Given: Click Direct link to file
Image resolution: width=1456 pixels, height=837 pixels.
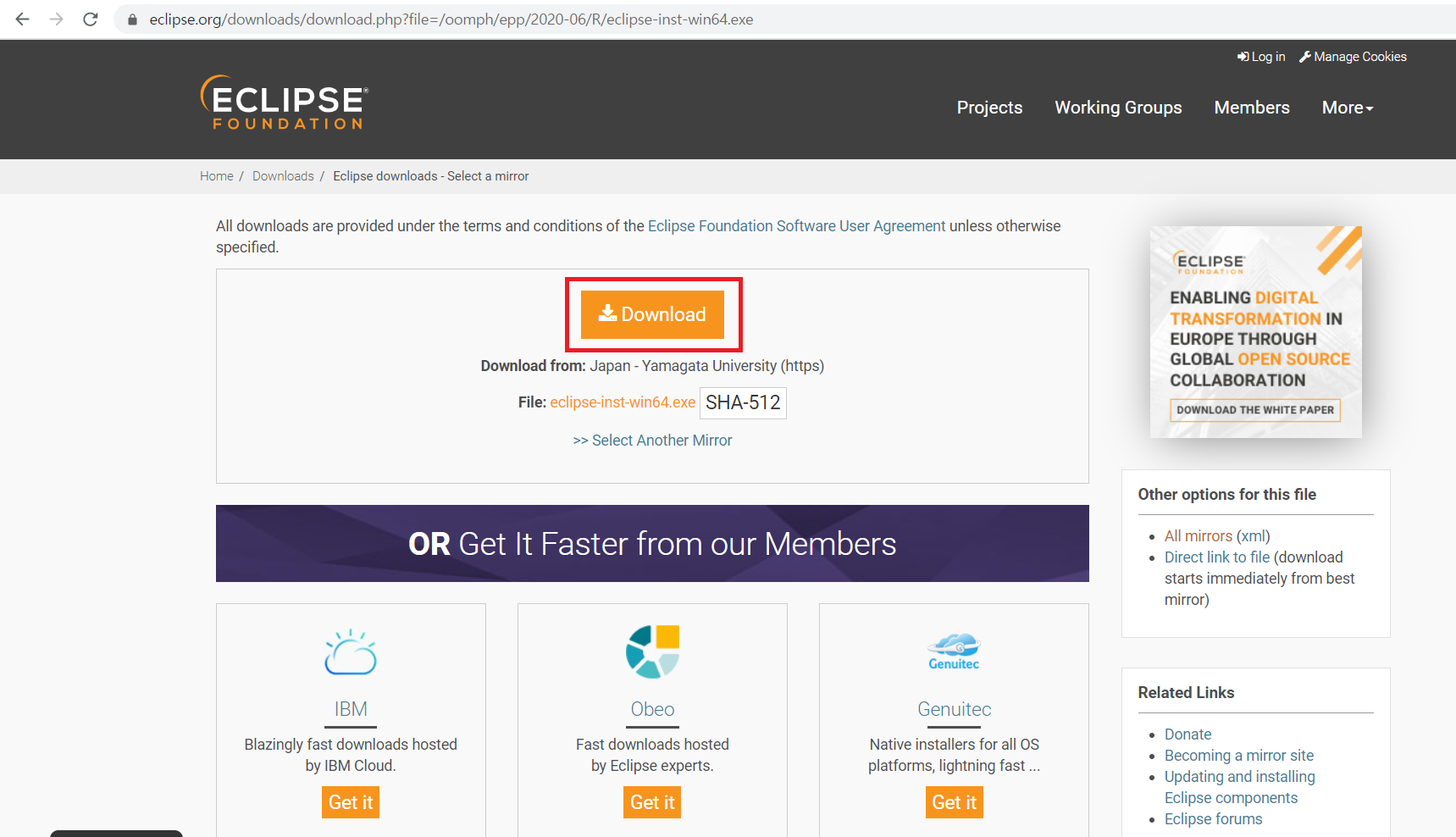Looking at the screenshot, I should (1217, 557).
